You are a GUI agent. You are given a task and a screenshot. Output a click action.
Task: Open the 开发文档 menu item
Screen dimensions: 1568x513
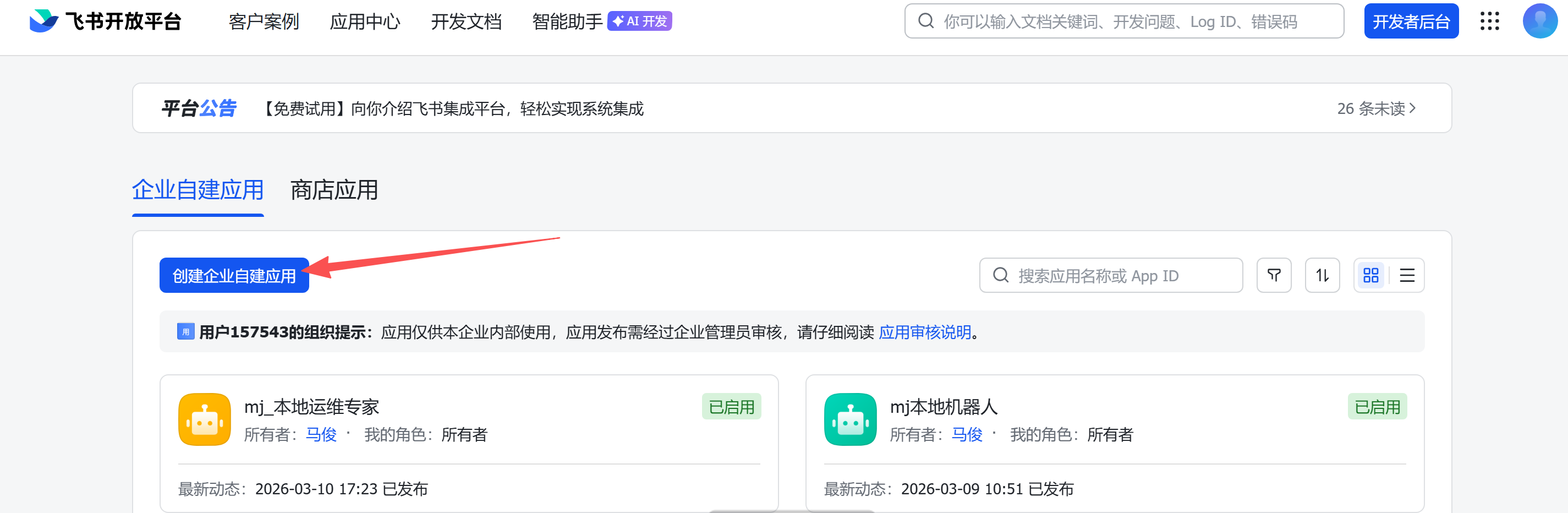[x=465, y=22]
